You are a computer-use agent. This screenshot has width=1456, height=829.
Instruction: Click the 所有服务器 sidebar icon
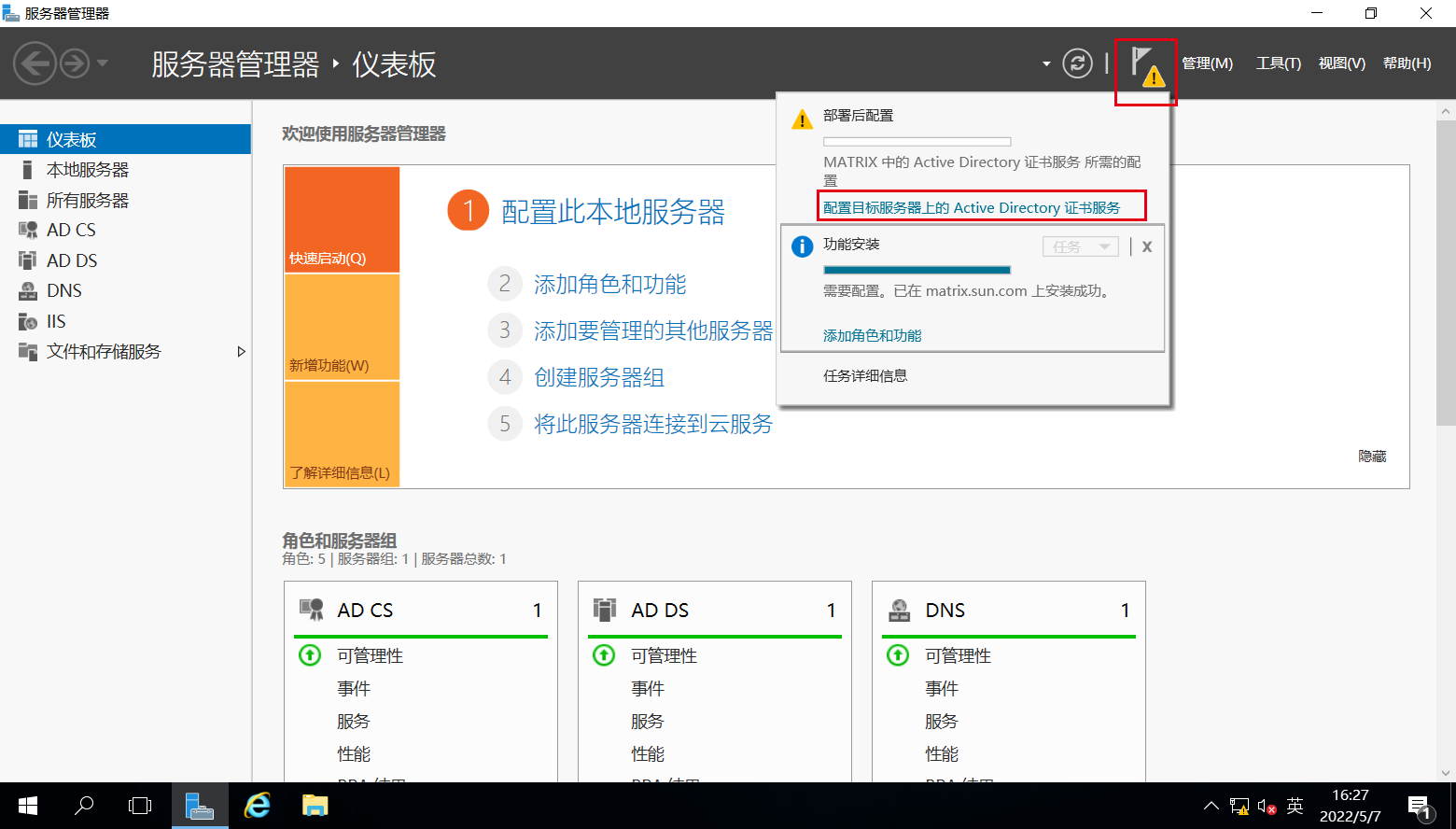(x=28, y=201)
